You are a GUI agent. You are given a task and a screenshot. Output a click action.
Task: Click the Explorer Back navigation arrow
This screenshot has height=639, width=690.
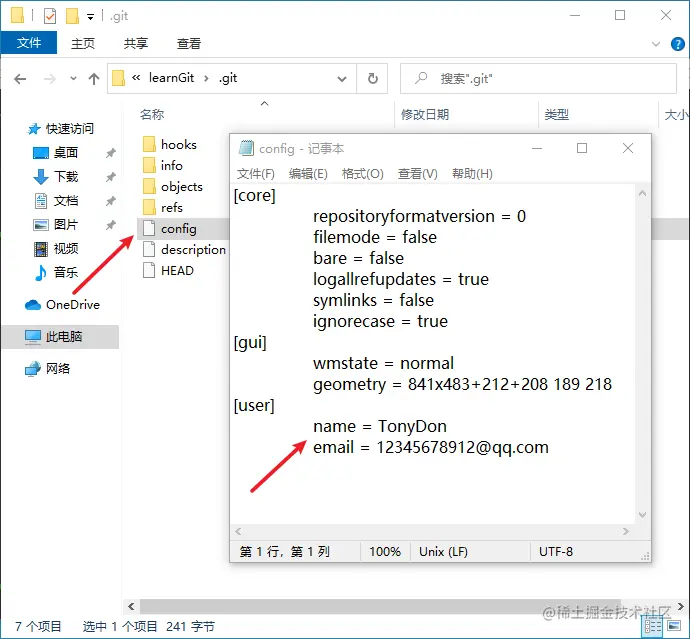point(20,79)
